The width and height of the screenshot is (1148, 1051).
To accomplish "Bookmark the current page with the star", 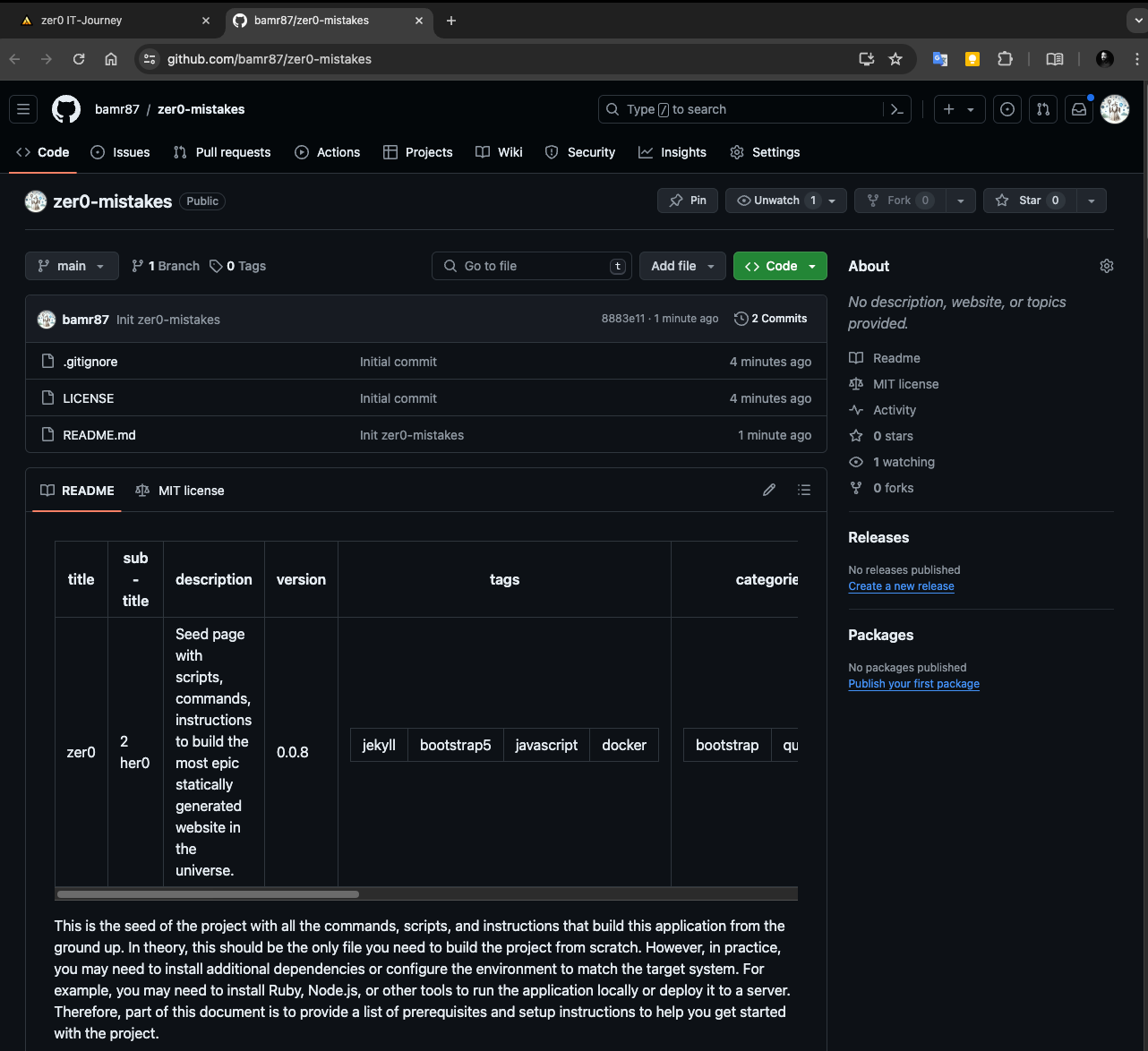I will pos(895,59).
